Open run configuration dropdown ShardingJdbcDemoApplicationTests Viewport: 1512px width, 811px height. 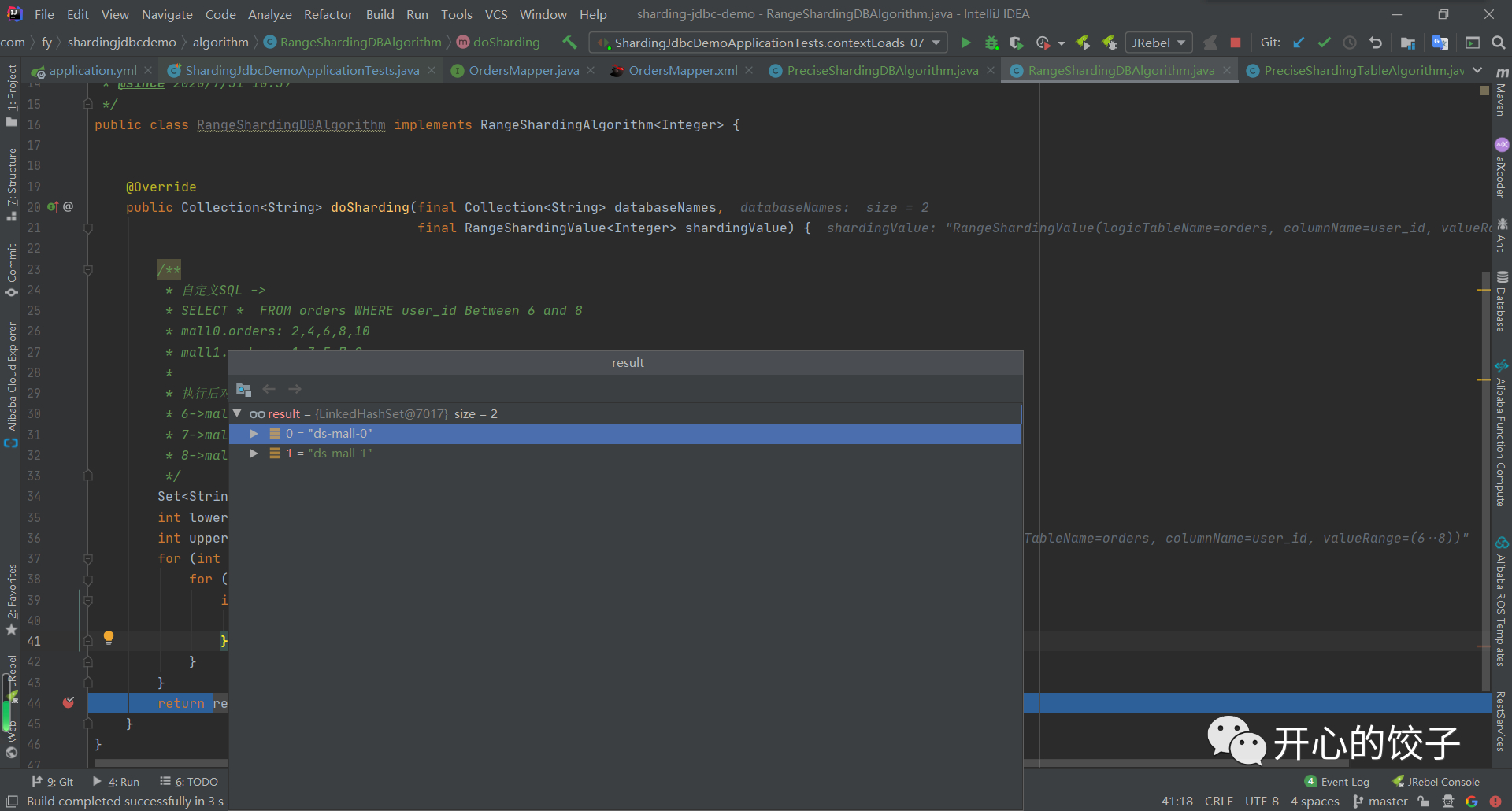pyautogui.click(x=768, y=43)
